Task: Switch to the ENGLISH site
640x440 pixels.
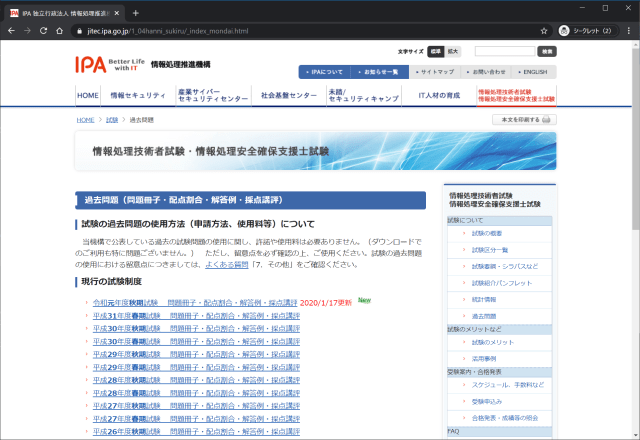Action: click(x=533, y=72)
